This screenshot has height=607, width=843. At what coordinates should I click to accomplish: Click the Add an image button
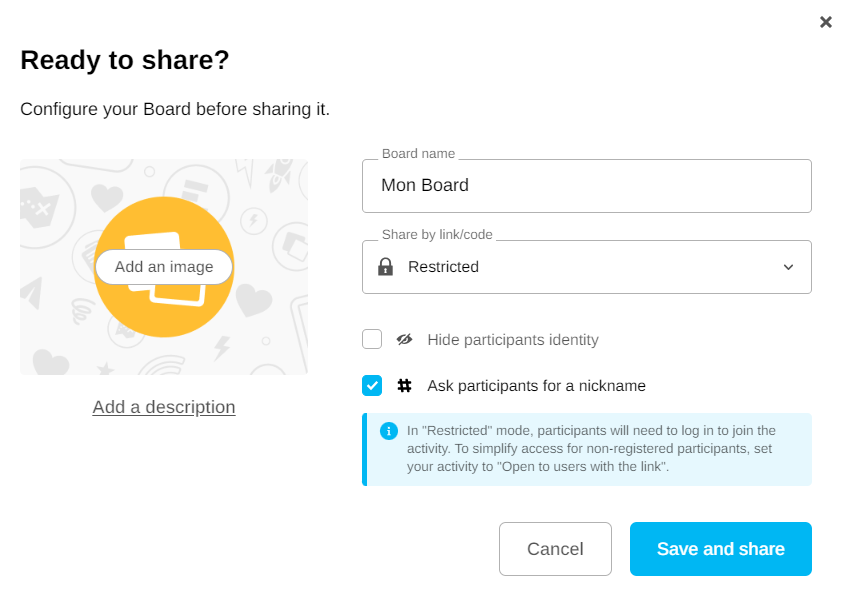[164, 267]
